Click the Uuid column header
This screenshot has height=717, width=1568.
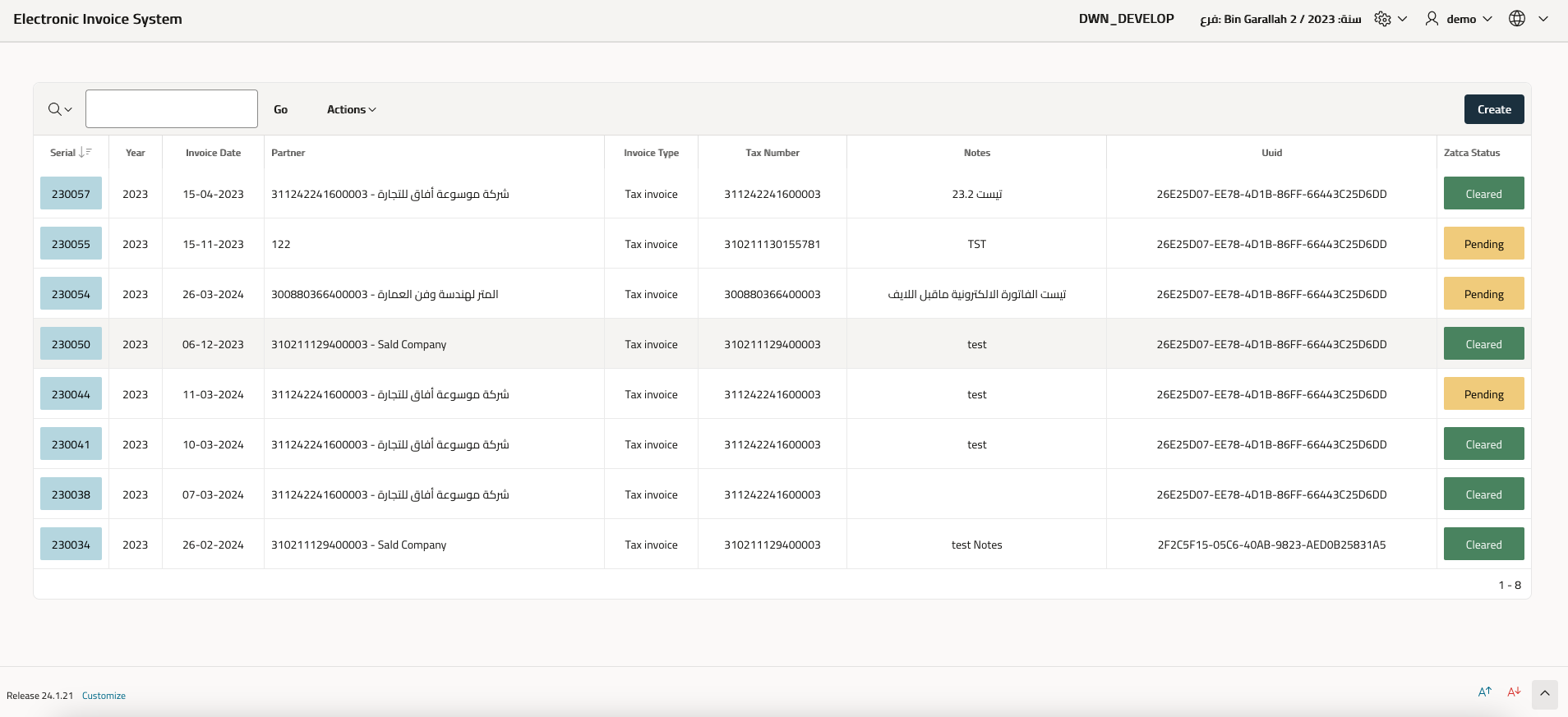pos(1272,153)
